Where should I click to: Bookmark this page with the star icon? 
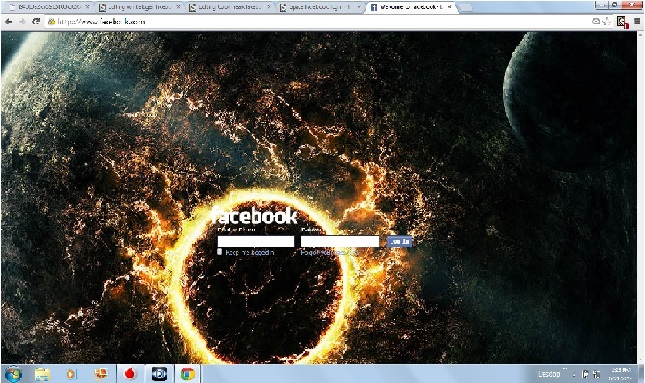(606, 21)
